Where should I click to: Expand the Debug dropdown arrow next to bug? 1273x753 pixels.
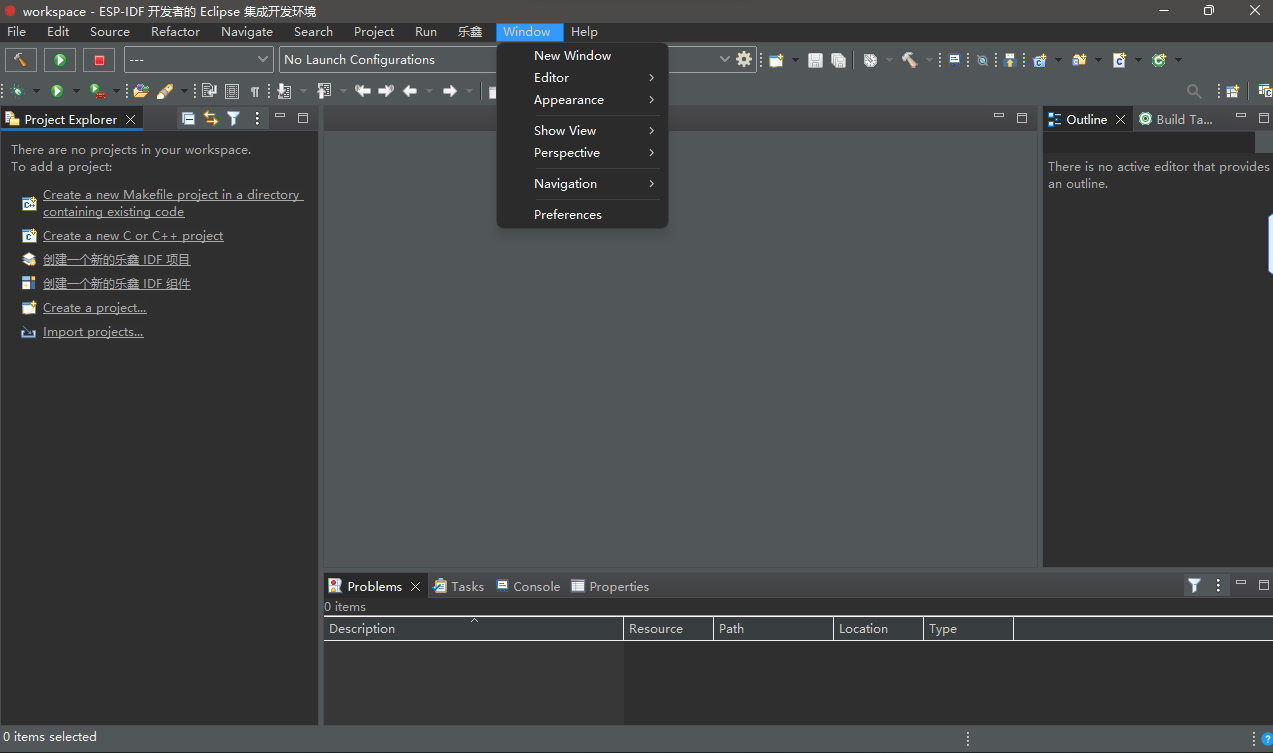(36, 91)
